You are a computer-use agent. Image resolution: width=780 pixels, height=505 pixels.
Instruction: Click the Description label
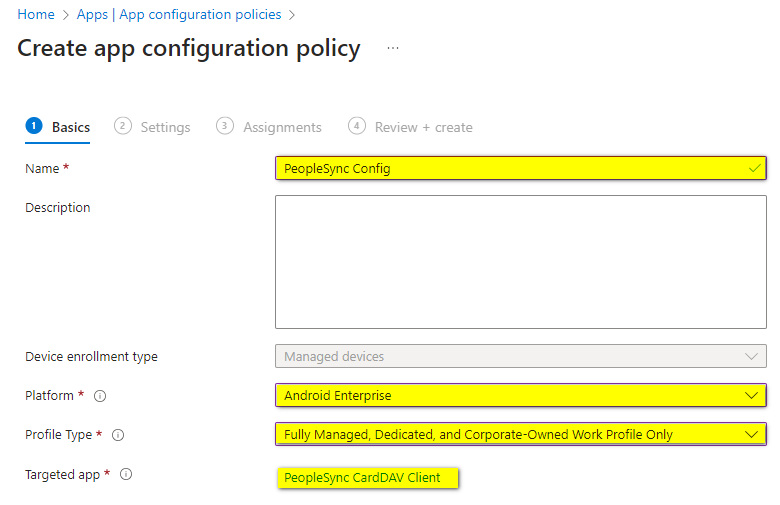point(58,207)
